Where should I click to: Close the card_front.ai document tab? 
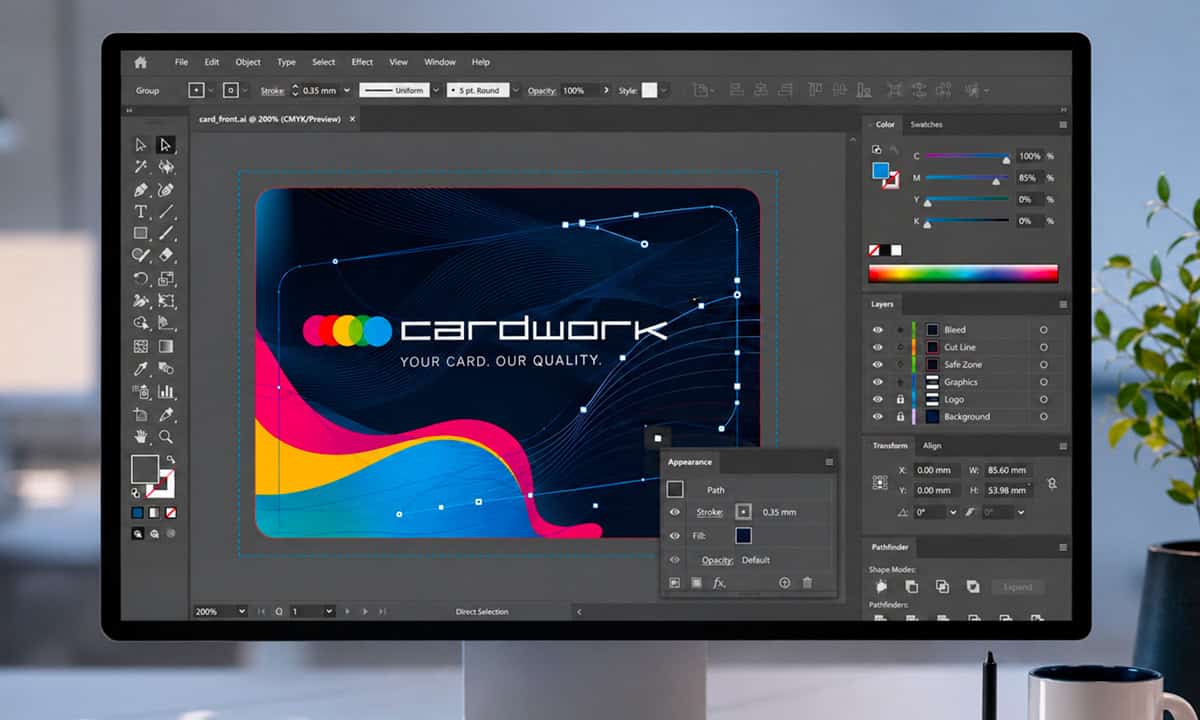point(351,119)
